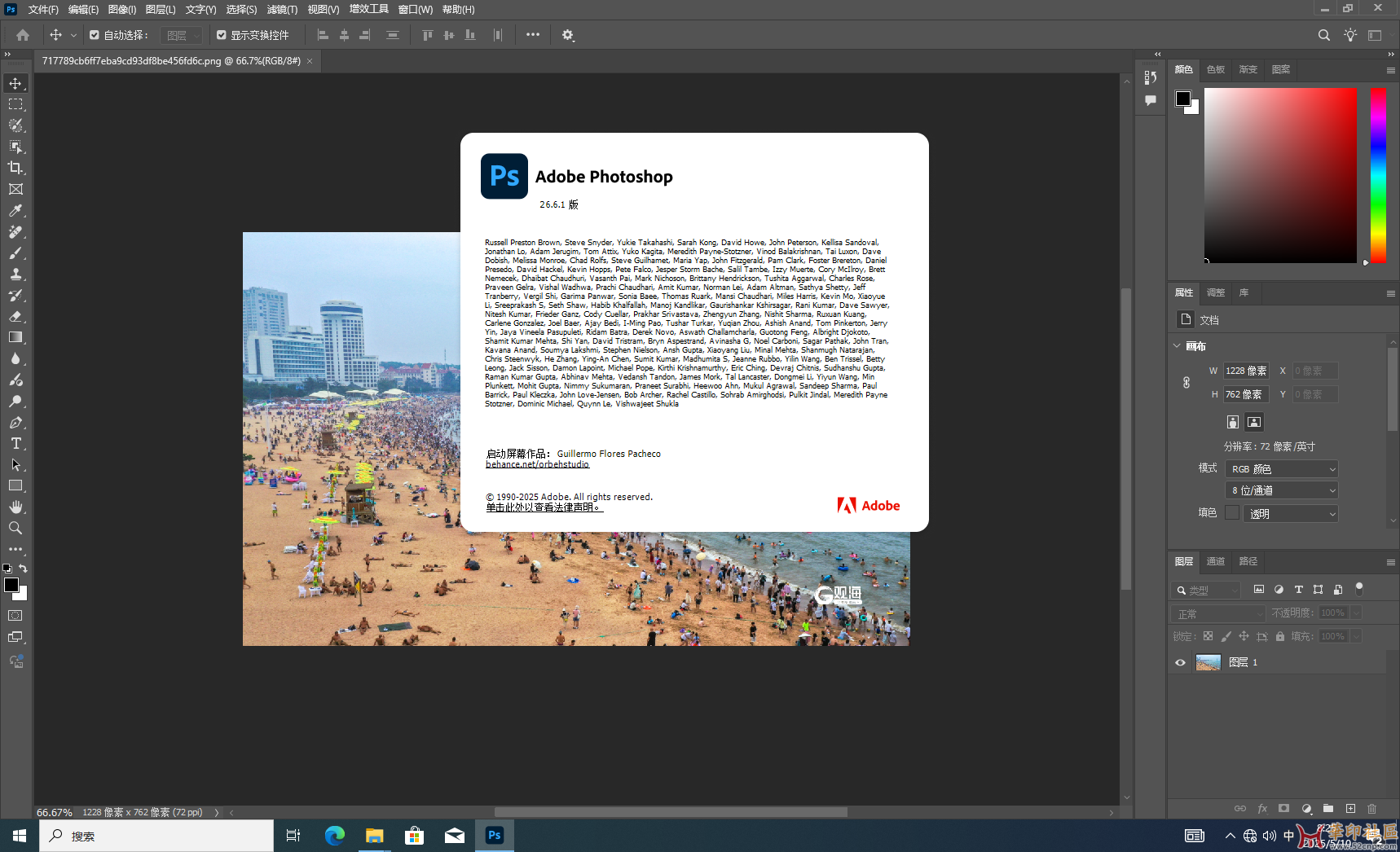Image resolution: width=1400 pixels, height=852 pixels.
Task: Select the Eyedropper tool
Action: pyautogui.click(x=15, y=210)
